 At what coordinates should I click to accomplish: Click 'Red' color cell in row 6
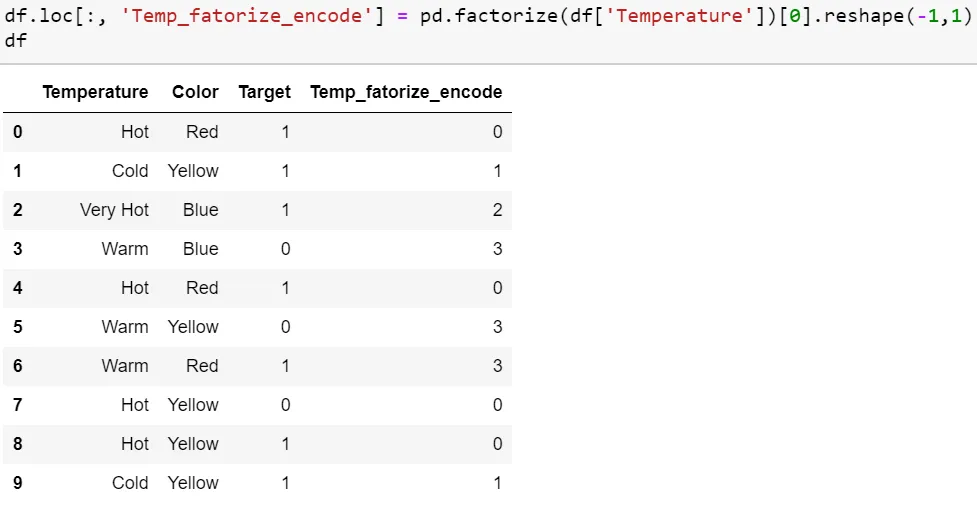[x=202, y=366]
